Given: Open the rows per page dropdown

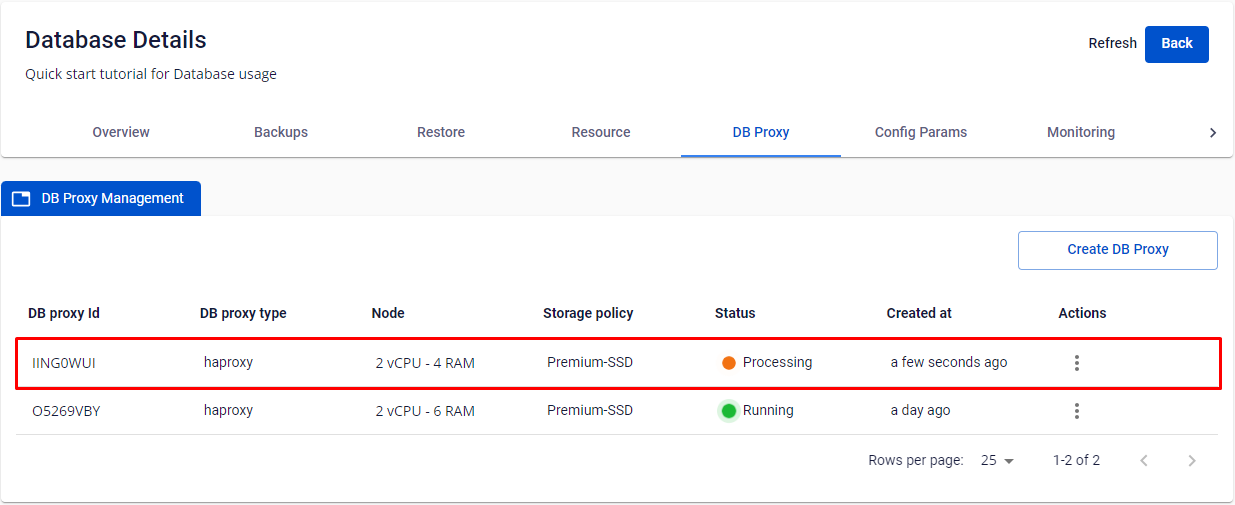Looking at the screenshot, I should tap(997, 461).
